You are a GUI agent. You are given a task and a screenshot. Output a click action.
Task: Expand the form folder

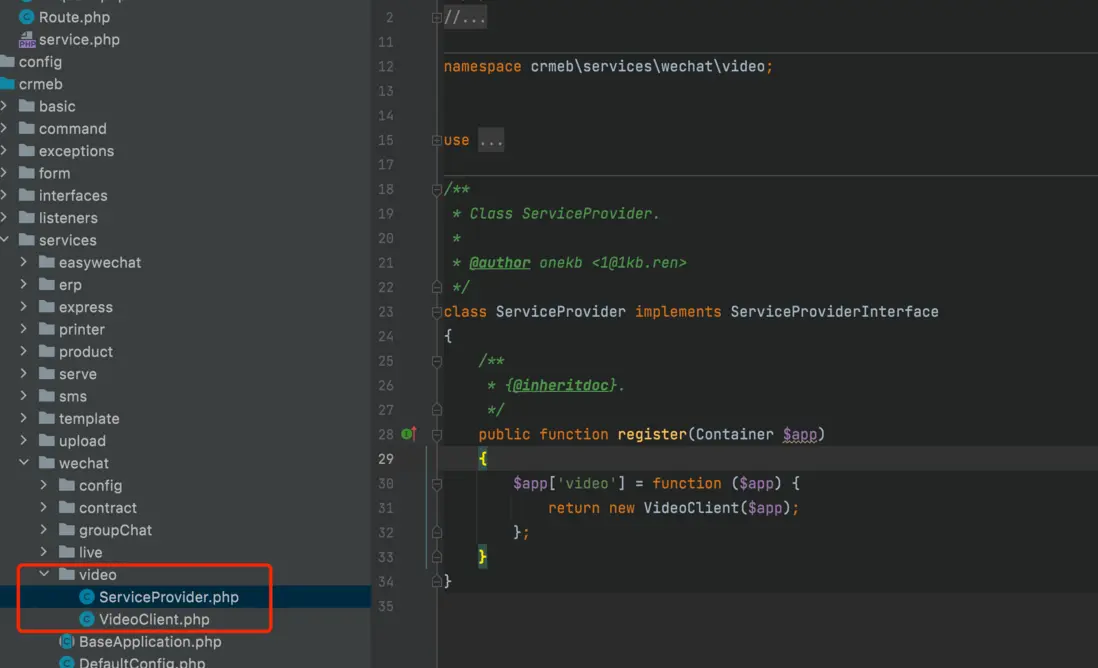coord(4,173)
